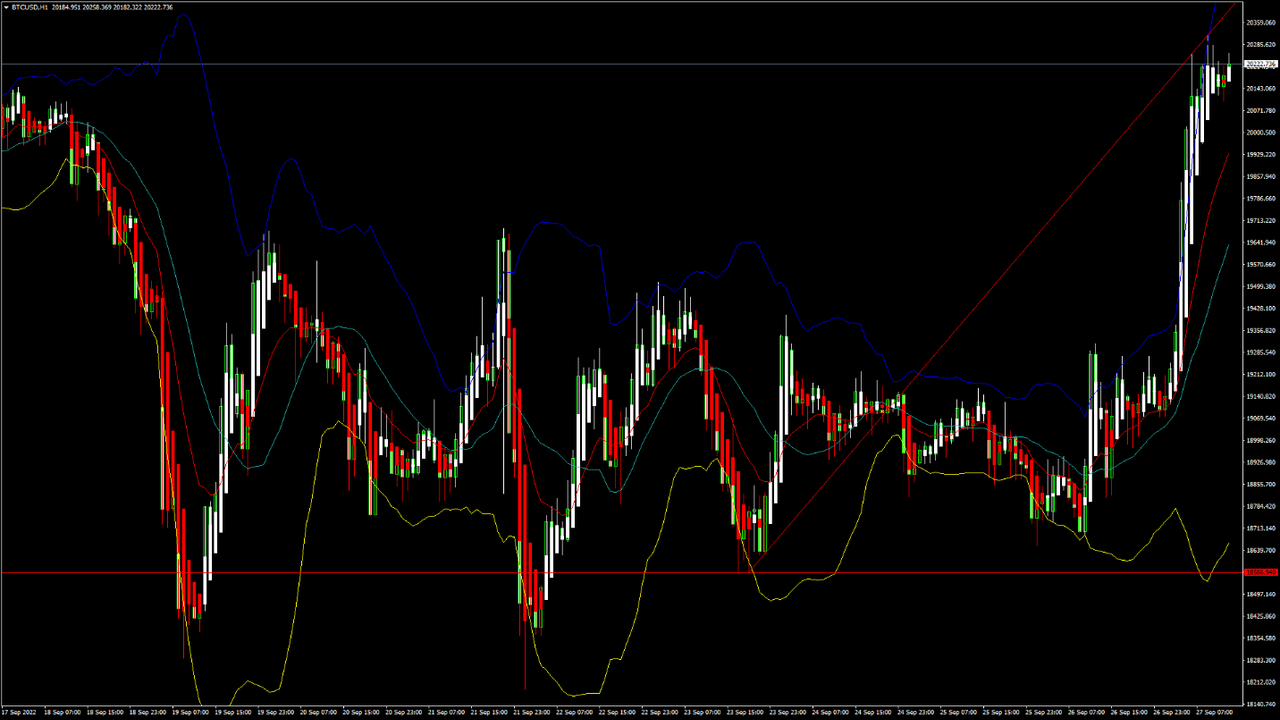1280x720 pixels.
Task: Click the 19000.500 area price label 18996.720
Action: pos(1259,441)
